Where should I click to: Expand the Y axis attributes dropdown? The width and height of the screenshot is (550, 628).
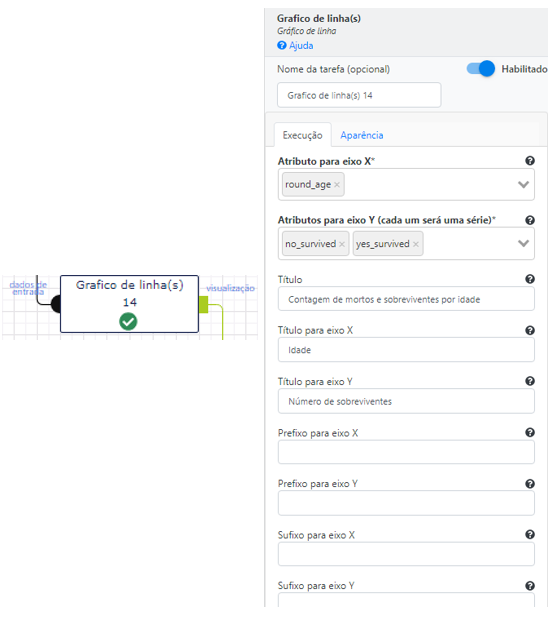(x=523, y=243)
